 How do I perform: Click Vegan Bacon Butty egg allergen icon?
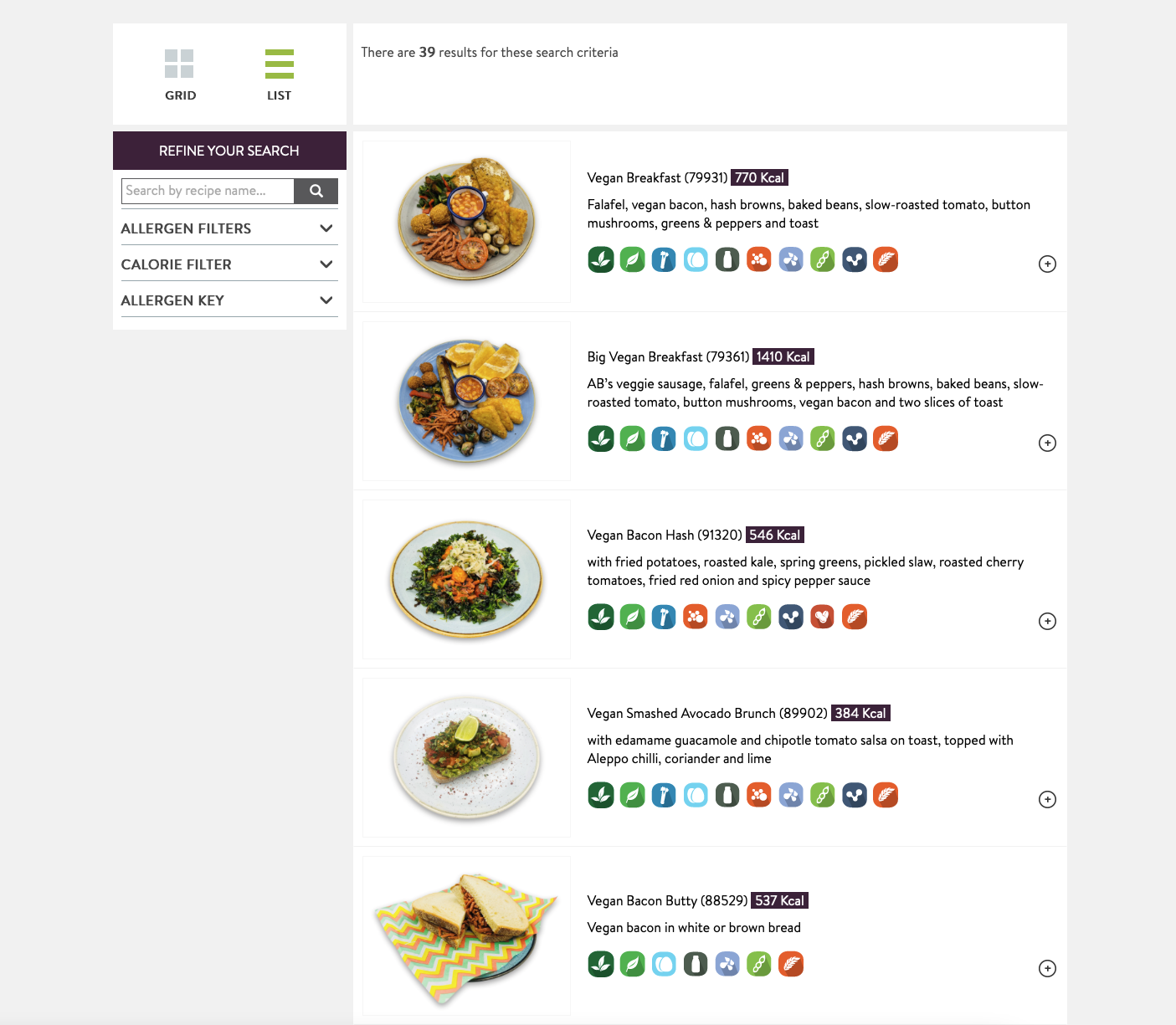664,965
